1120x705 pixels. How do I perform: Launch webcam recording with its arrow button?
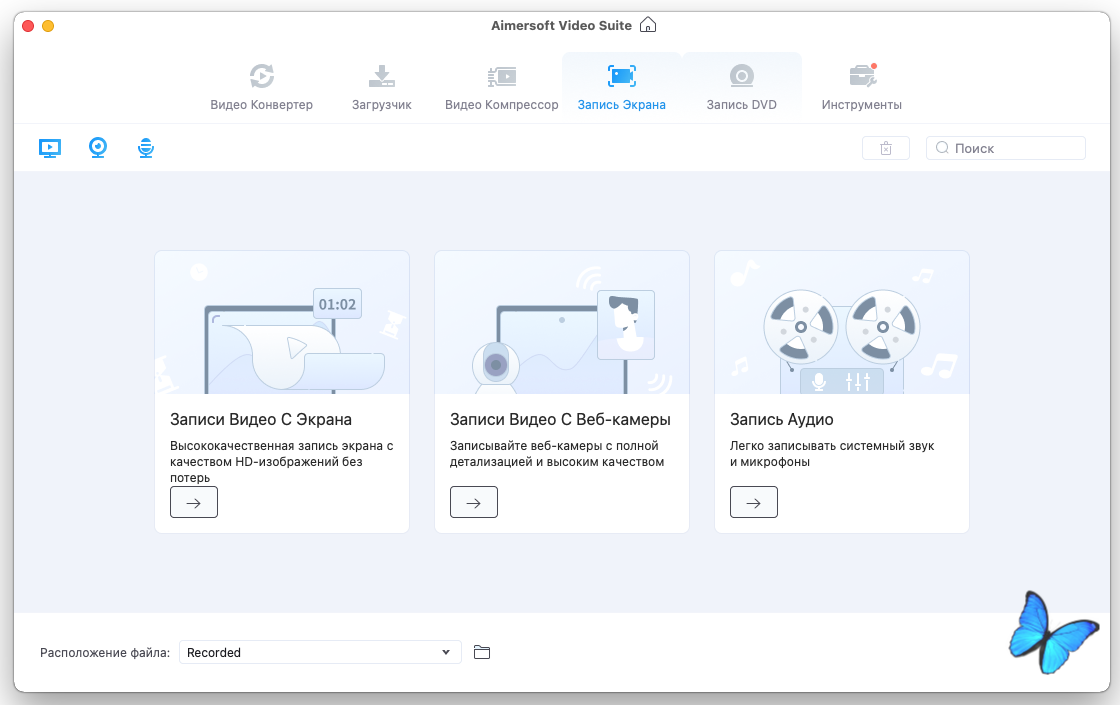point(474,503)
